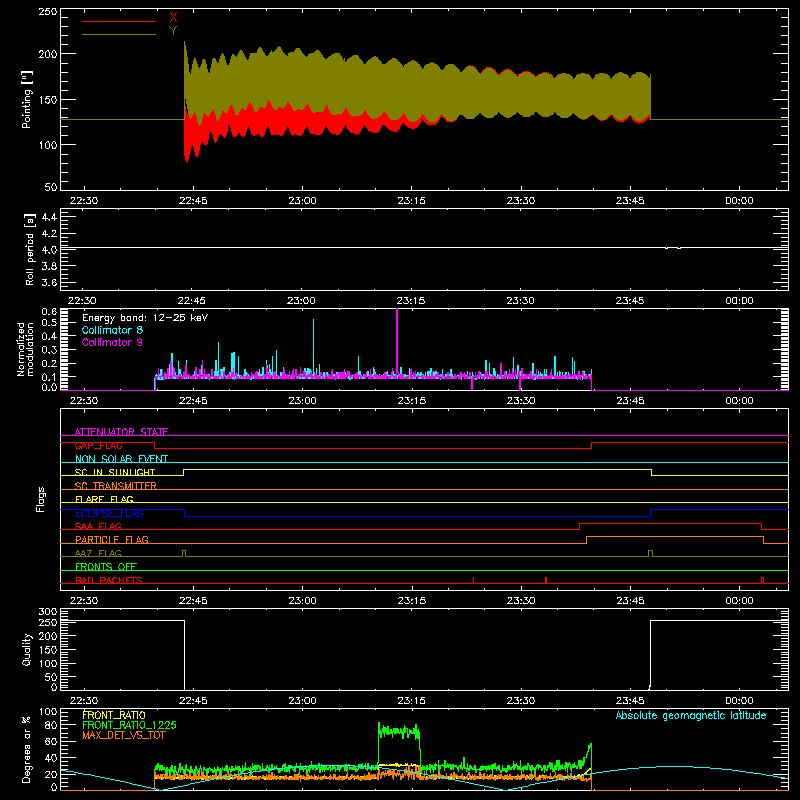The width and height of the screenshot is (800, 800).
Task: Click the olive Y legend line in Pointing plot
Action: click(x=119, y=35)
